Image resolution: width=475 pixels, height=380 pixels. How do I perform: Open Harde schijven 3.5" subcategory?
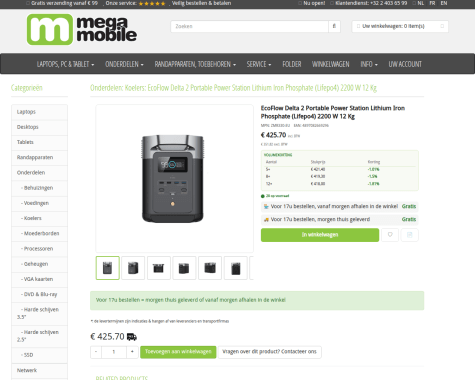click(39, 313)
